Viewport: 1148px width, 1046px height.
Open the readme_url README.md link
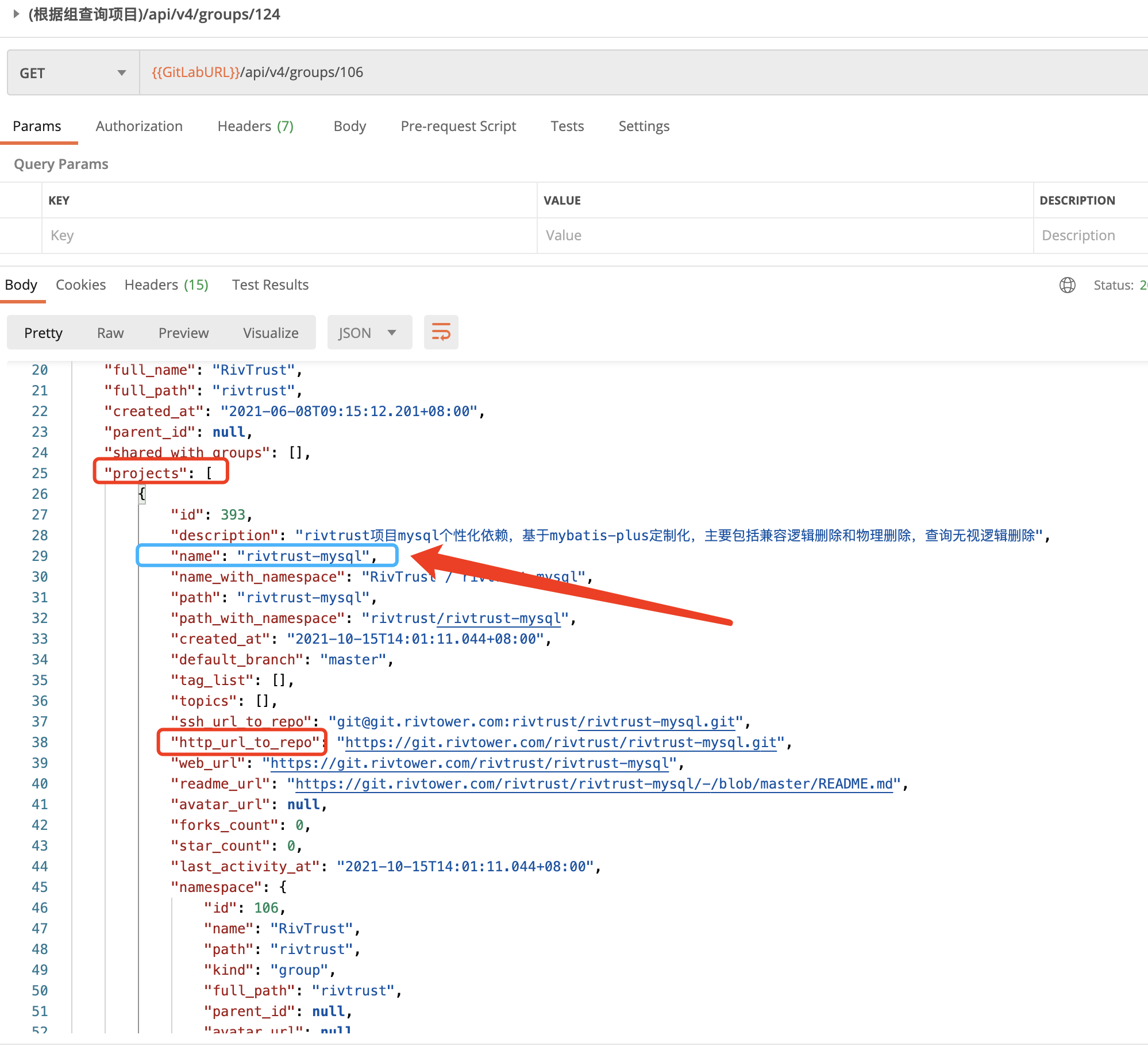tap(592, 783)
